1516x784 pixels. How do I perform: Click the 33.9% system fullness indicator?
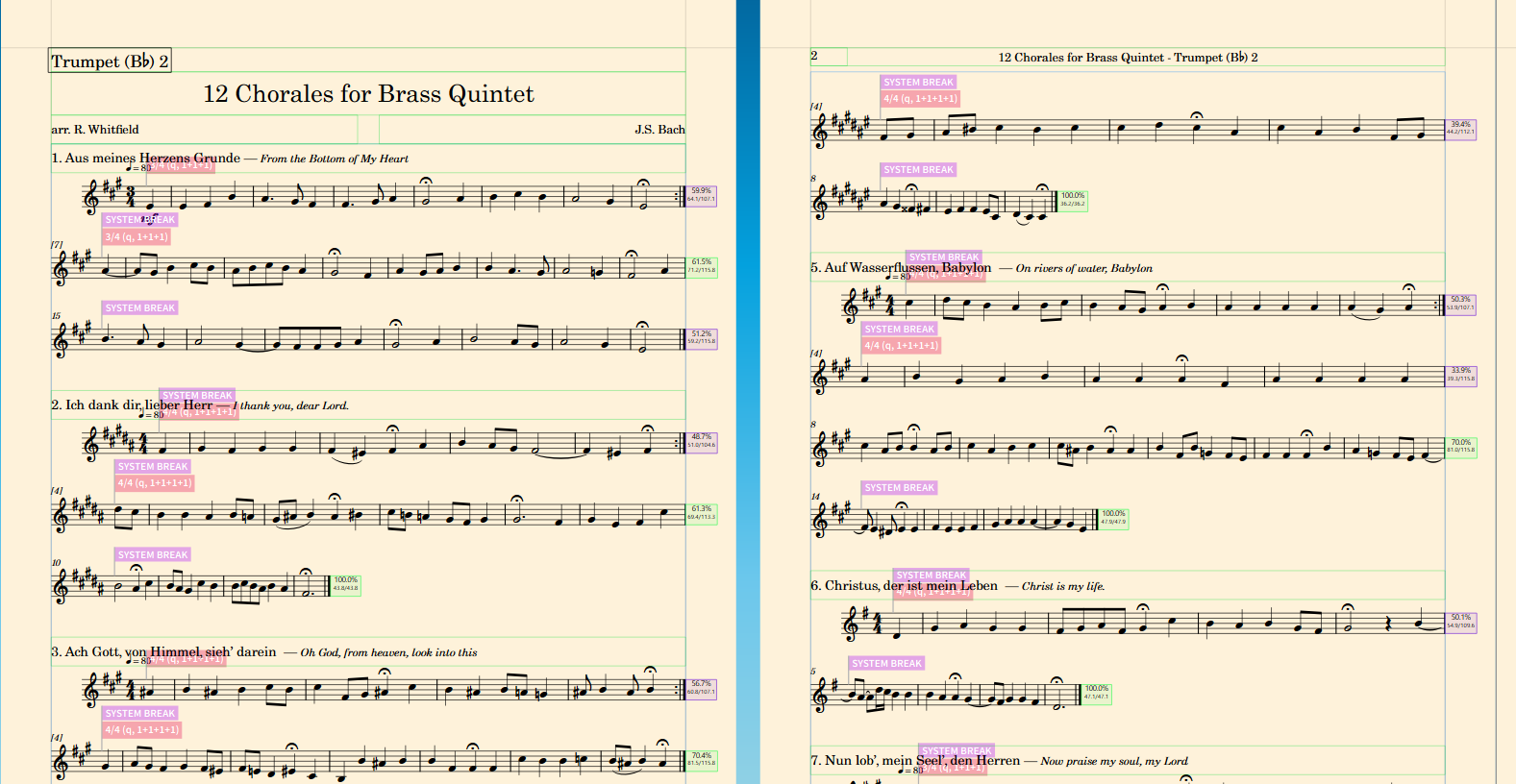(1461, 375)
